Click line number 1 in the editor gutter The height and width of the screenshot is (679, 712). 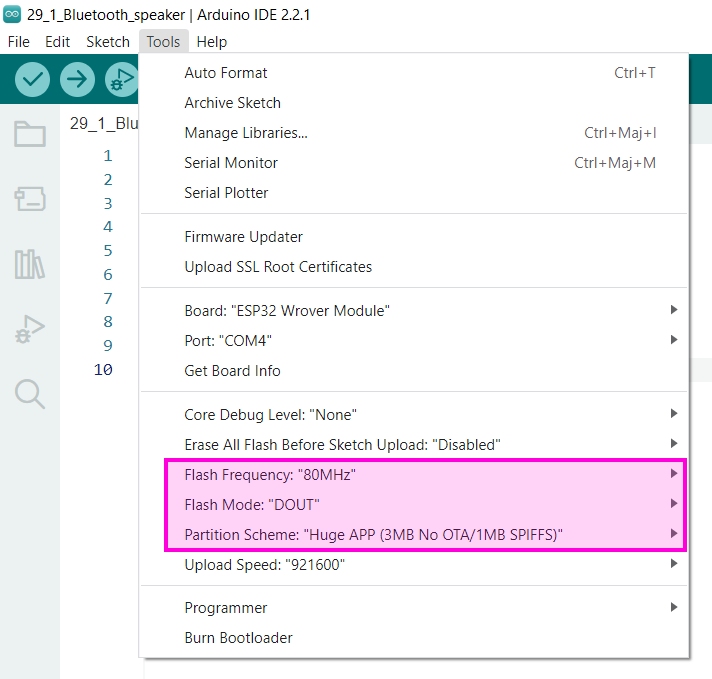108,156
